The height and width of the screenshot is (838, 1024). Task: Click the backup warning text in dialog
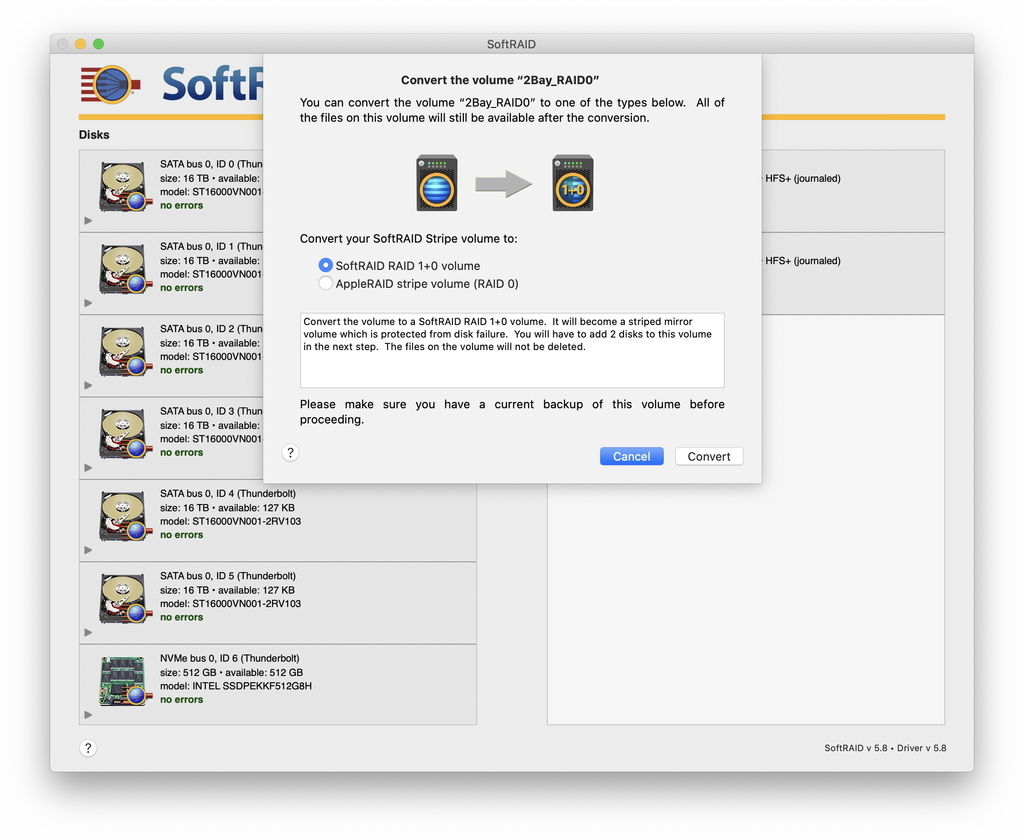[512, 411]
